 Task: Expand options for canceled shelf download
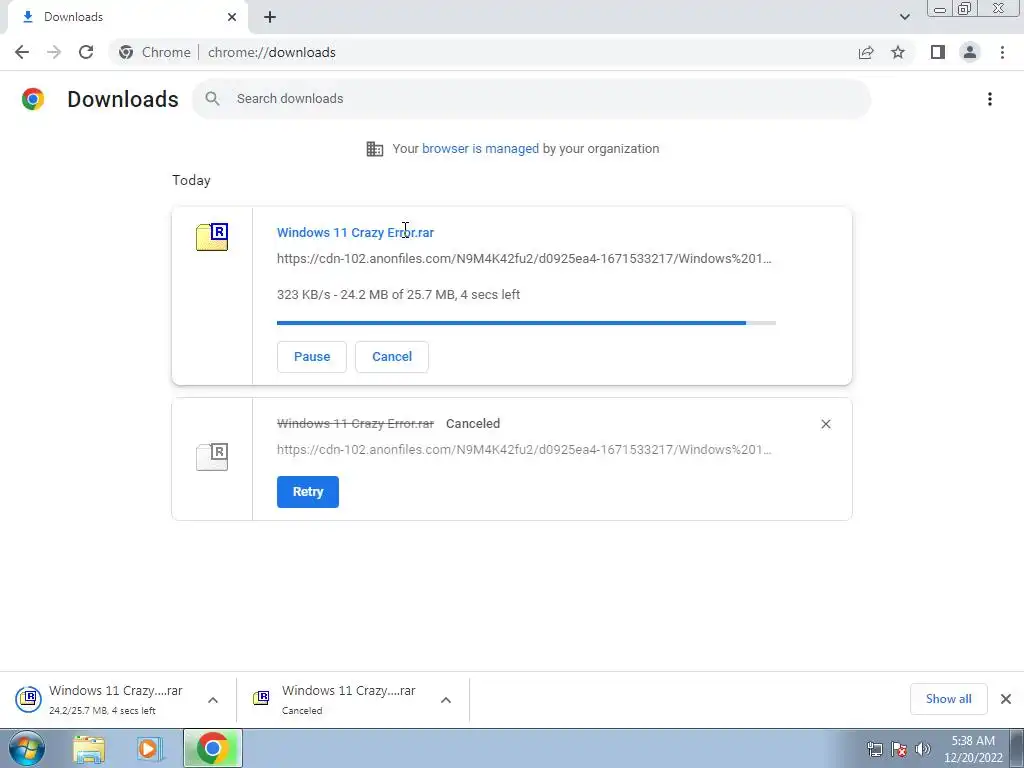[x=446, y=700]
